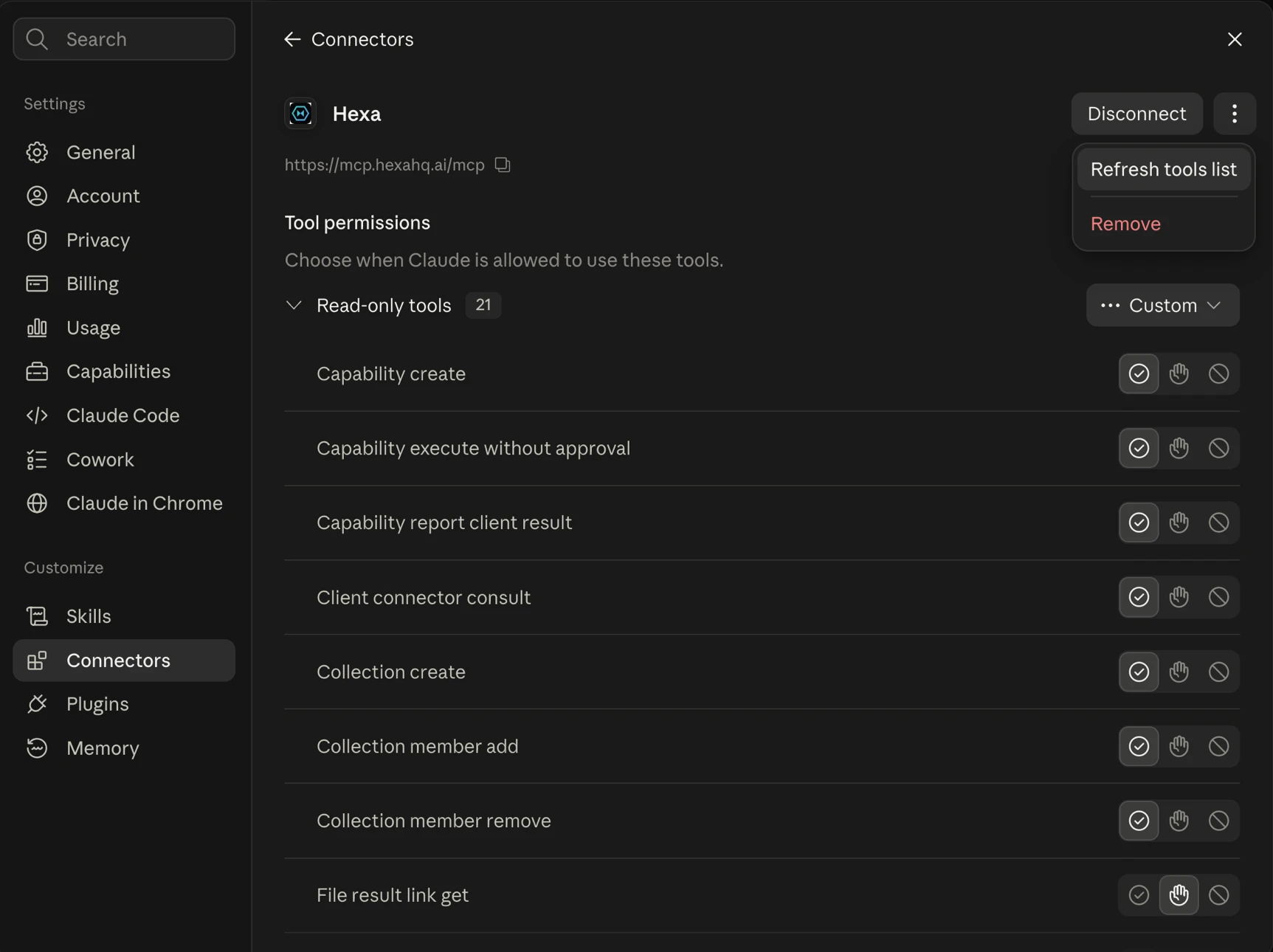Block Capability execute without approval tool

point(1219,448)
